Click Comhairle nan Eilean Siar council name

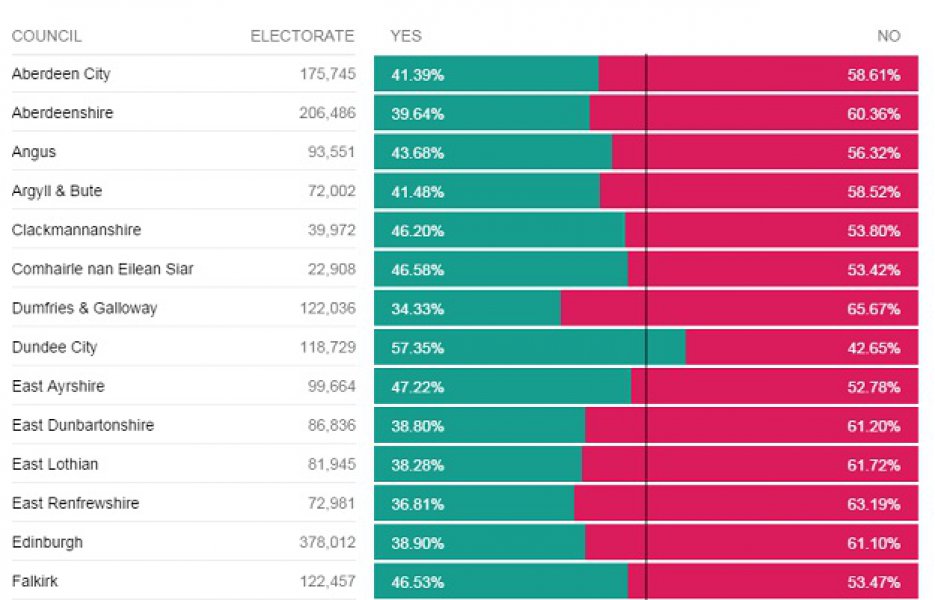[x=103, y=269]
